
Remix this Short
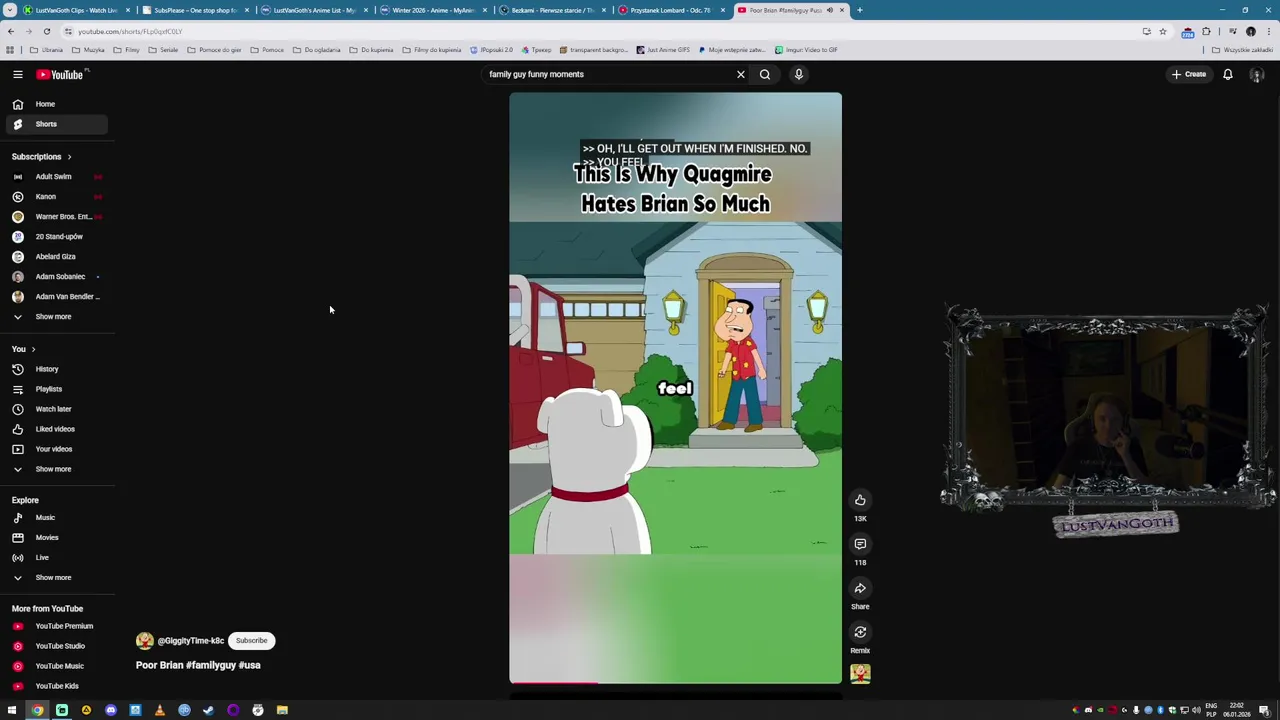[860, 632]
